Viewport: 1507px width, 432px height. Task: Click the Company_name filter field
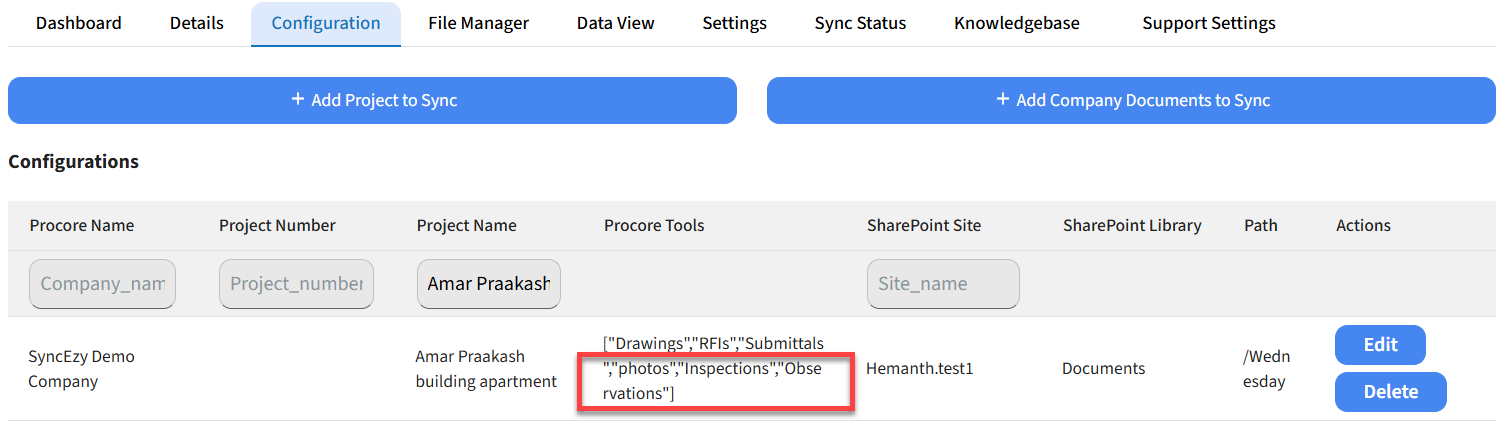[103, 284]
